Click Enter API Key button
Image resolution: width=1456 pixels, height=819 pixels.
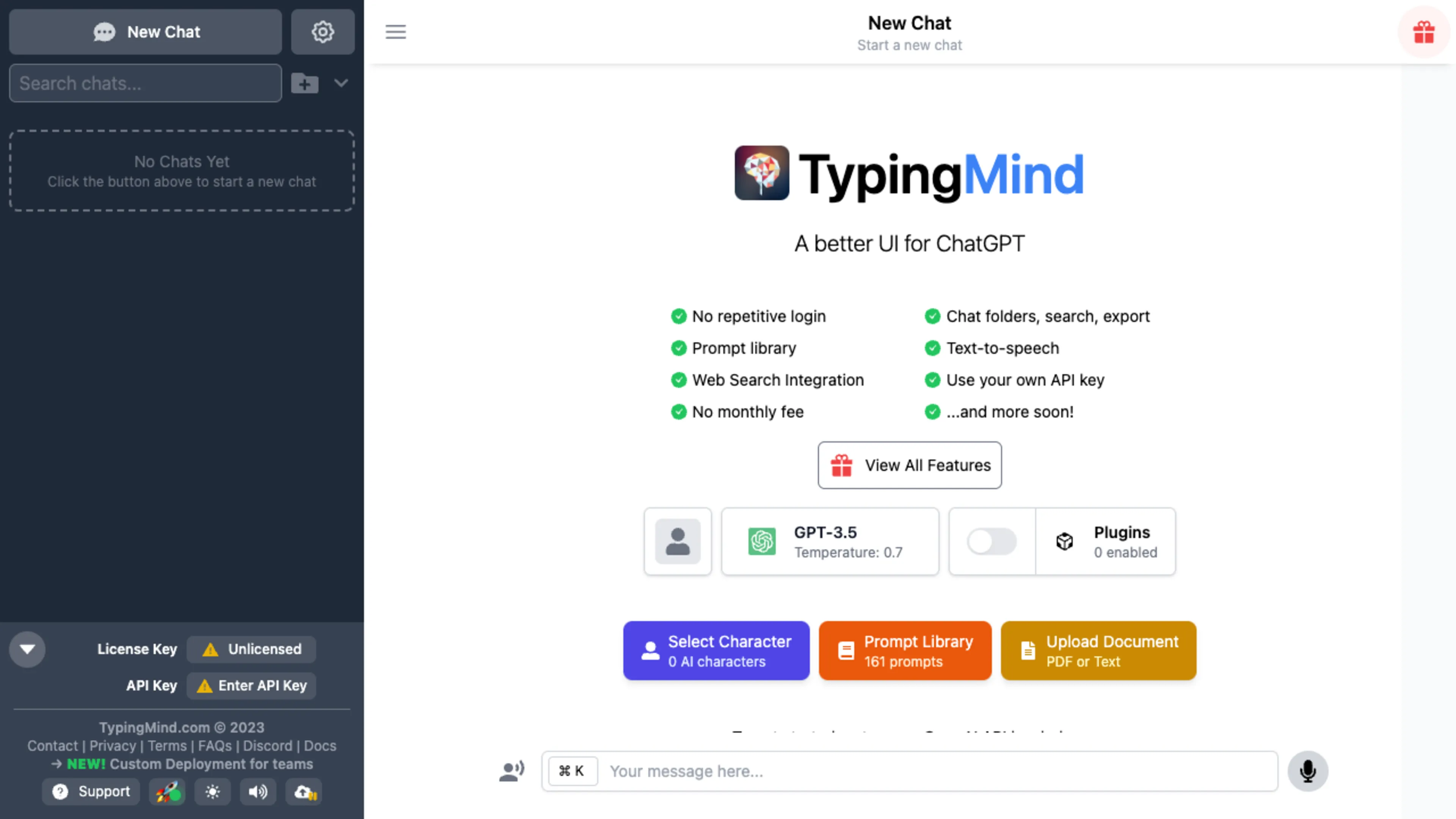tap(251, 686)
